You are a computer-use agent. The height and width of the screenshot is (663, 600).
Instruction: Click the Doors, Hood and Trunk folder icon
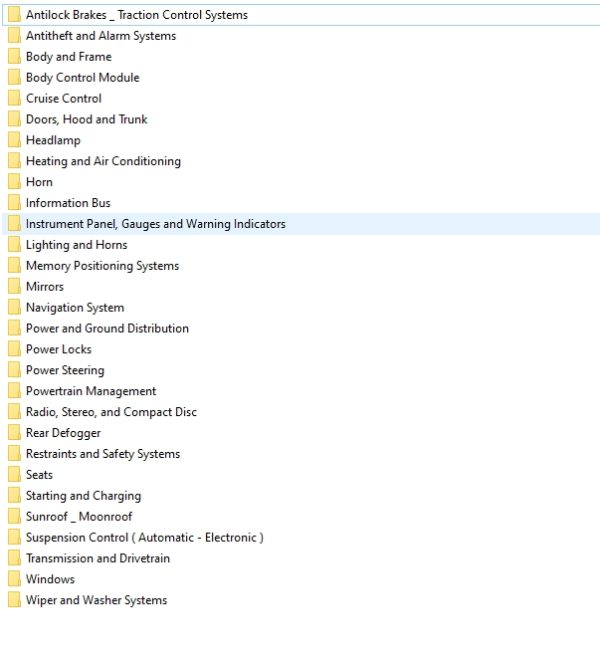14,119
